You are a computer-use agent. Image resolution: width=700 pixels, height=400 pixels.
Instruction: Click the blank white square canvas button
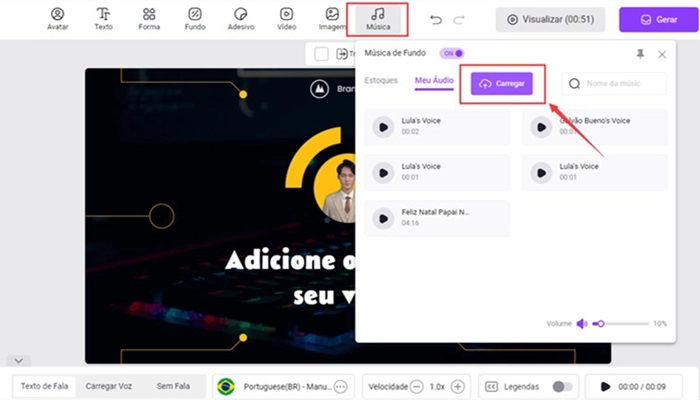(321, 54)
